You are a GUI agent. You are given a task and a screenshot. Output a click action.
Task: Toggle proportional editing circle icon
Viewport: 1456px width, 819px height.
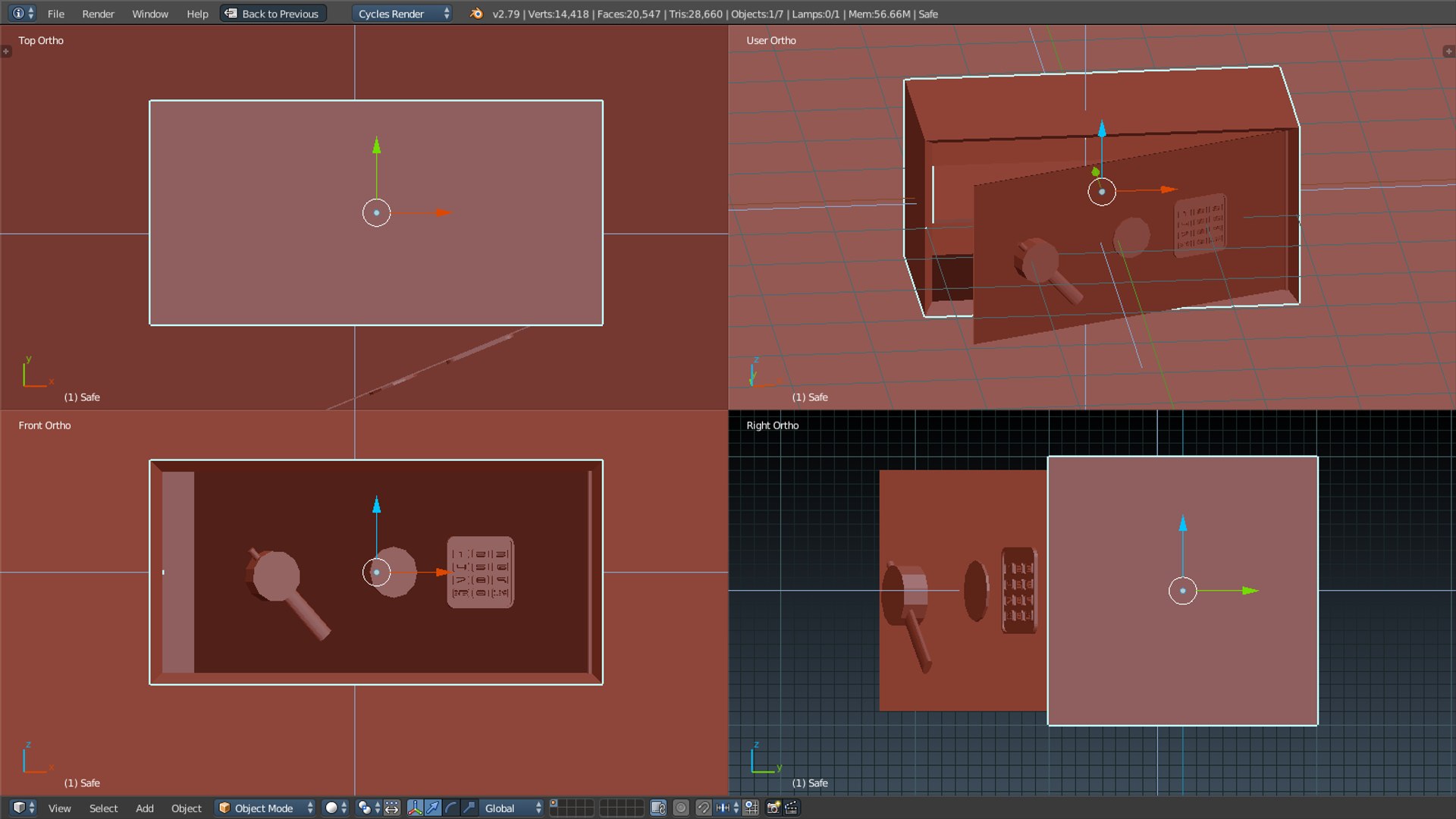[681, 808]
